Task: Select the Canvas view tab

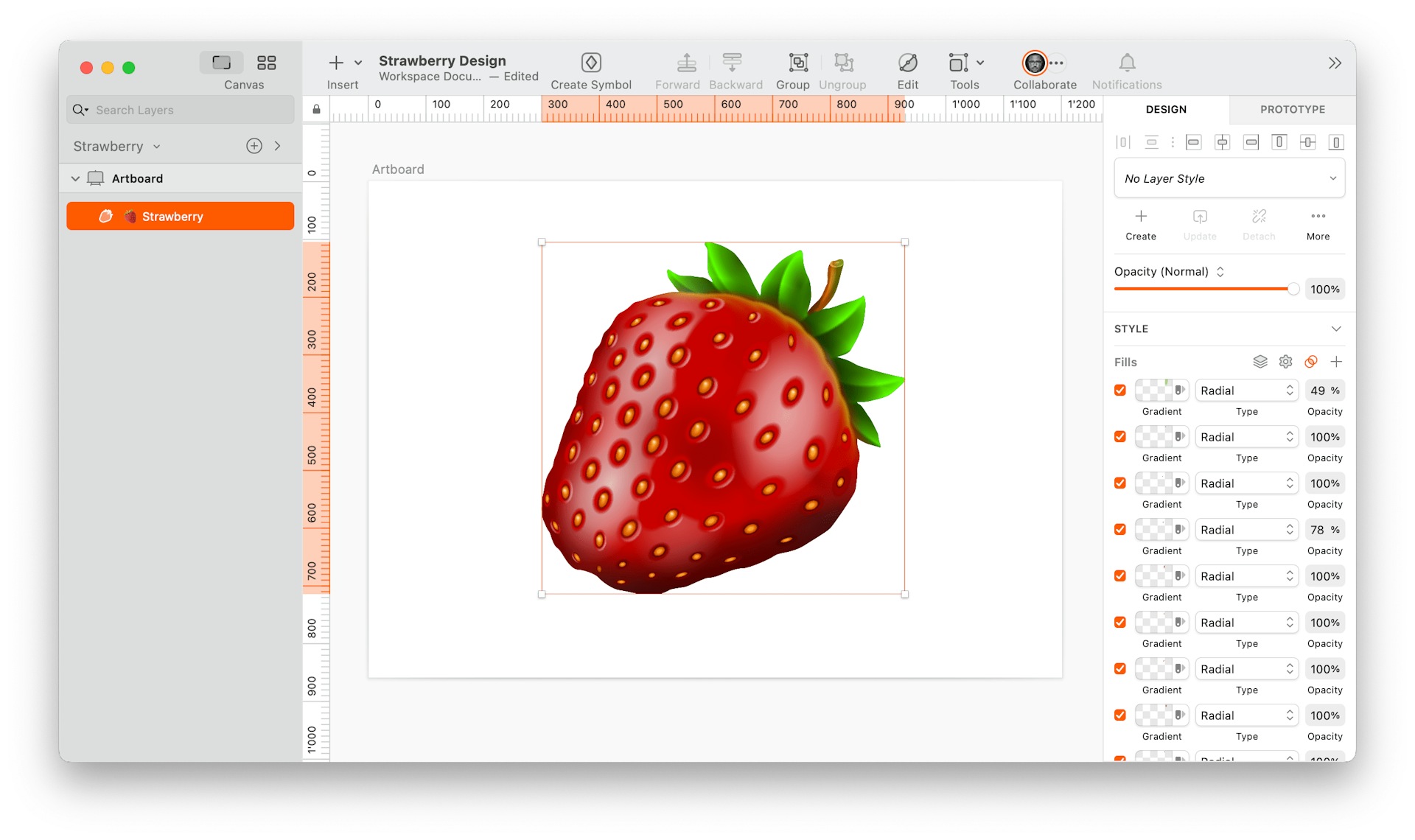Action: [x=220, y=63]
